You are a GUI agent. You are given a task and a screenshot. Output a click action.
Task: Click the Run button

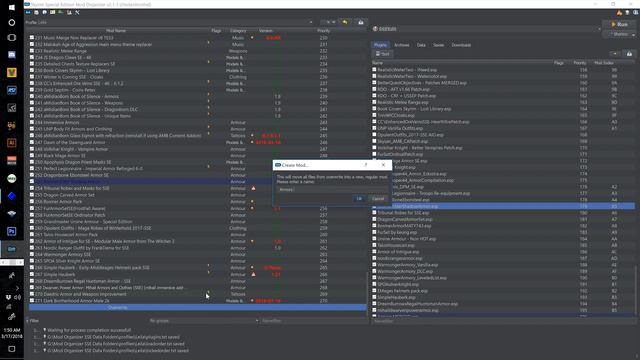pyautogui.click(x=619, y=24)
